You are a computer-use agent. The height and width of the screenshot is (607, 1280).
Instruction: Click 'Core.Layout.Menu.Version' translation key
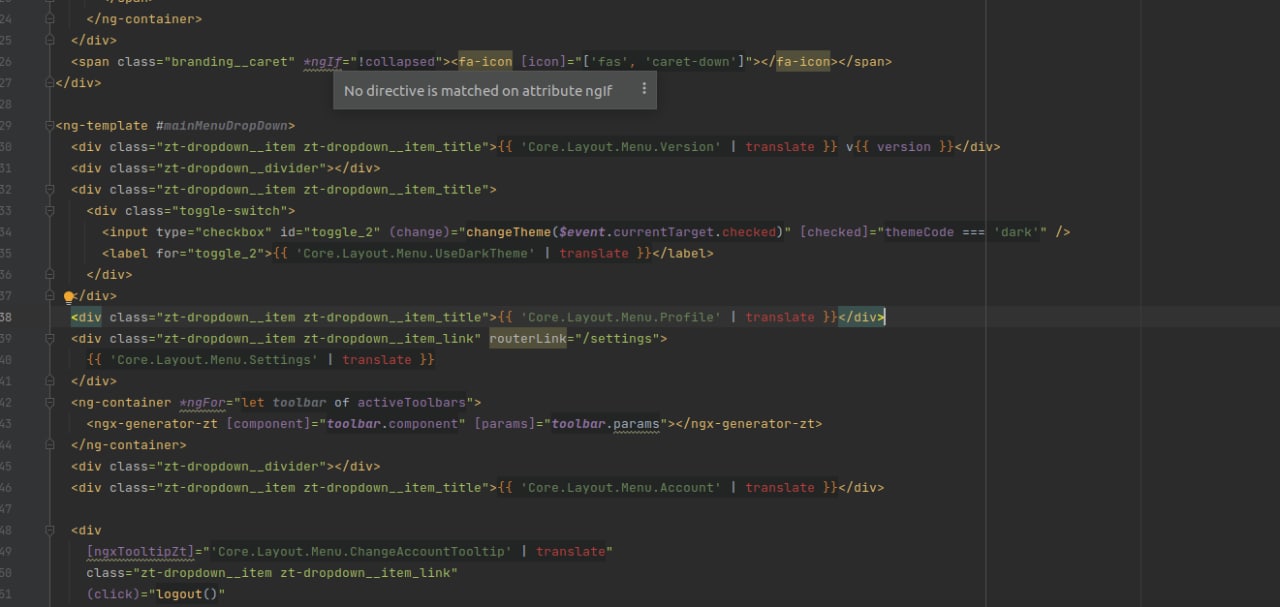click(x=620, y=147)
